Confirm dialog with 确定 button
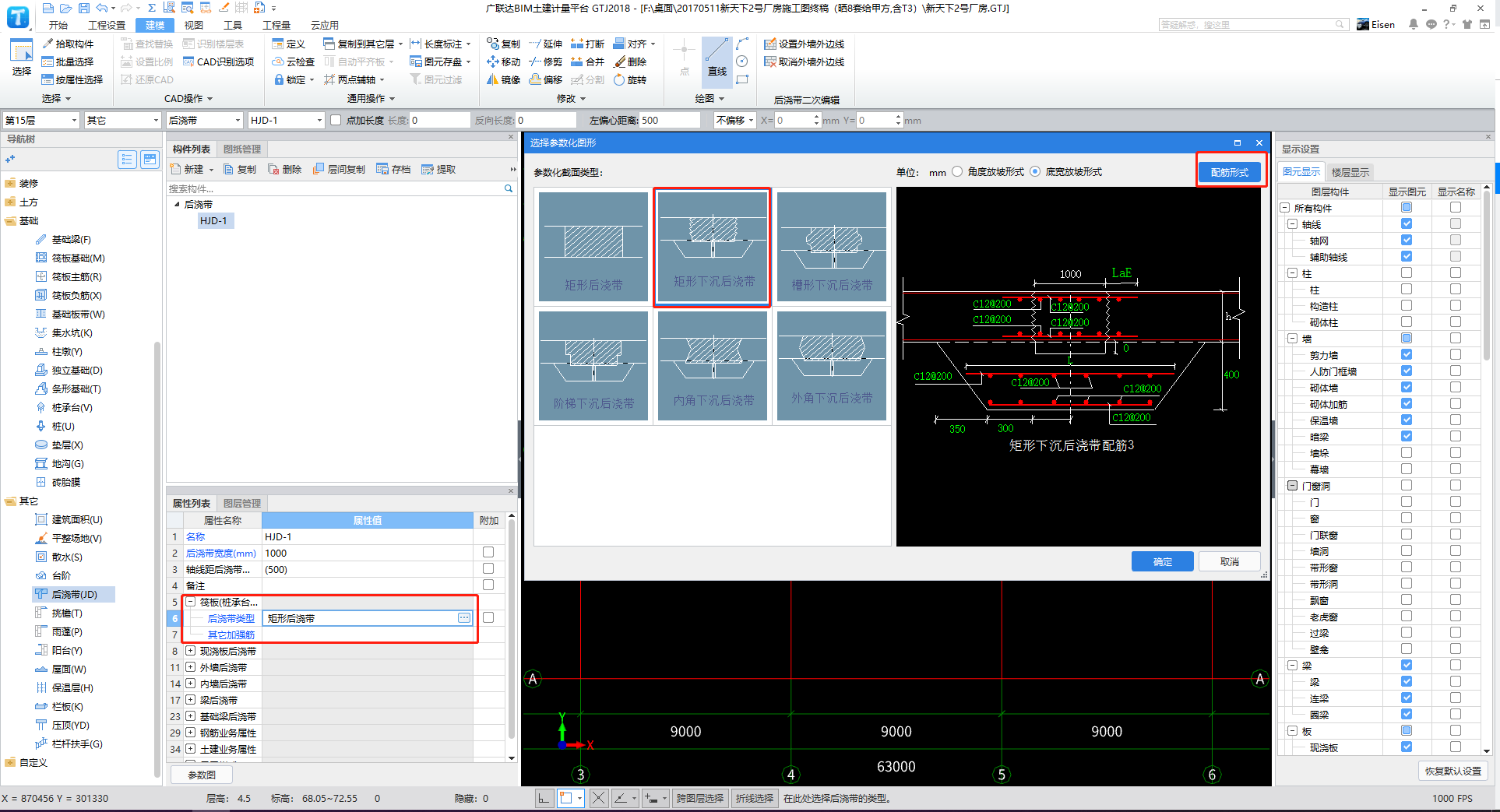Screen dimensions: 1500x812 click(x=1163, y=562)
